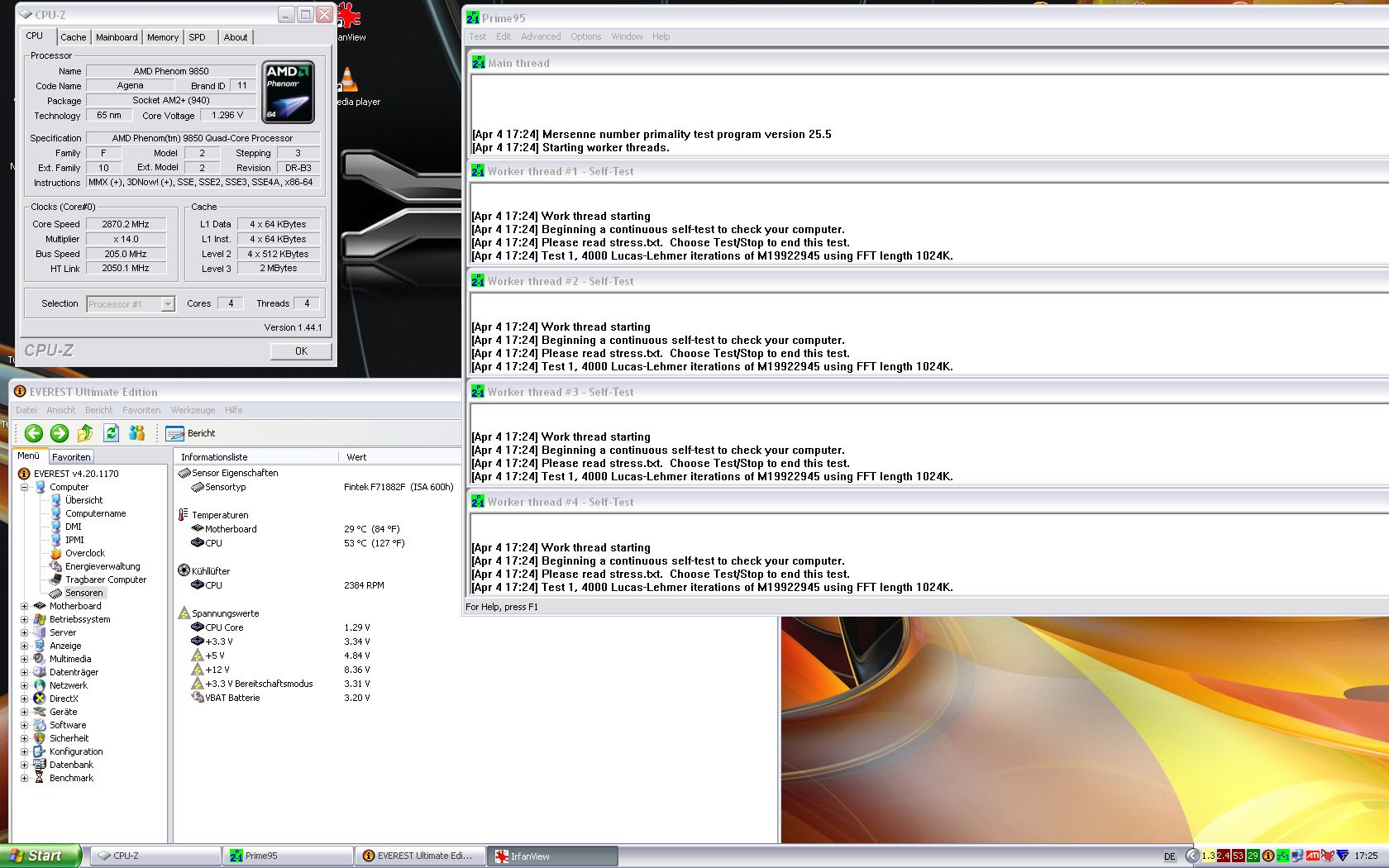The height and width of the screenshot is (868, 1389).
Task: Open the Advanced menu in Prime95
Action: click(541, 36)
